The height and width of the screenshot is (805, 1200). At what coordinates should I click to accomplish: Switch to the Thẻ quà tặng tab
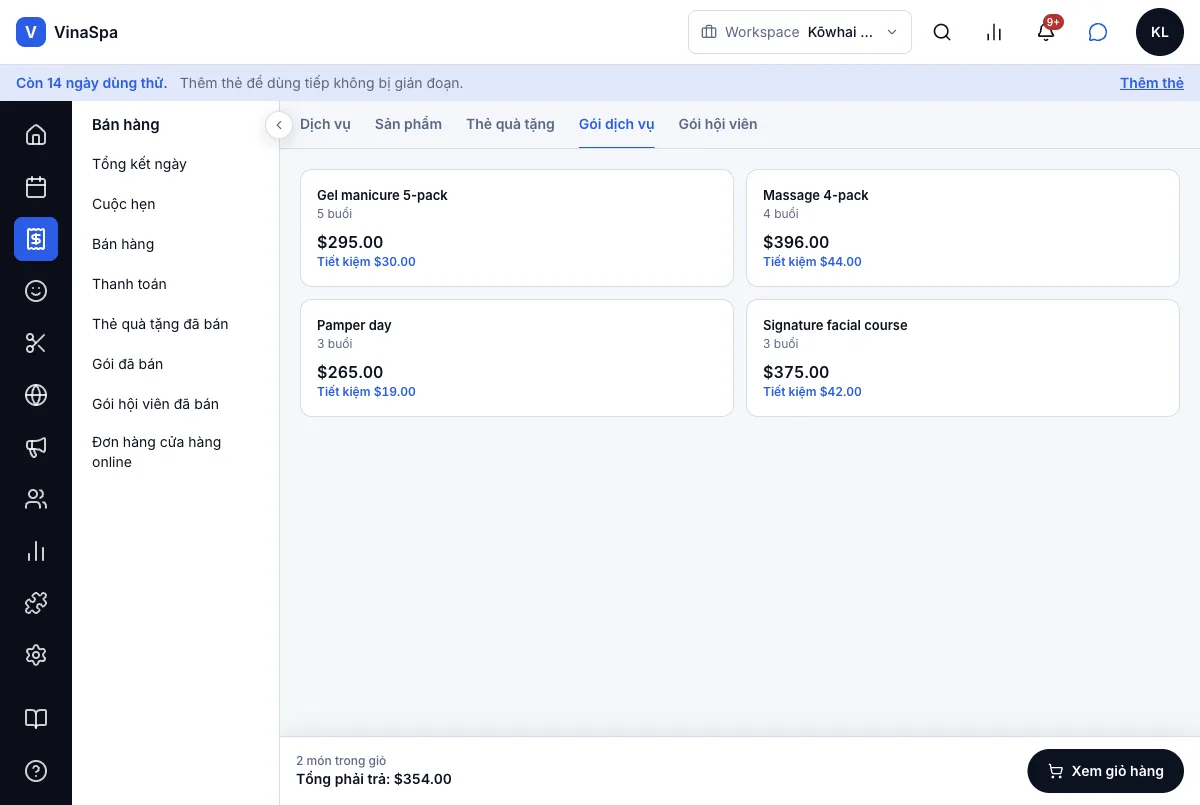tap(510, 125)
